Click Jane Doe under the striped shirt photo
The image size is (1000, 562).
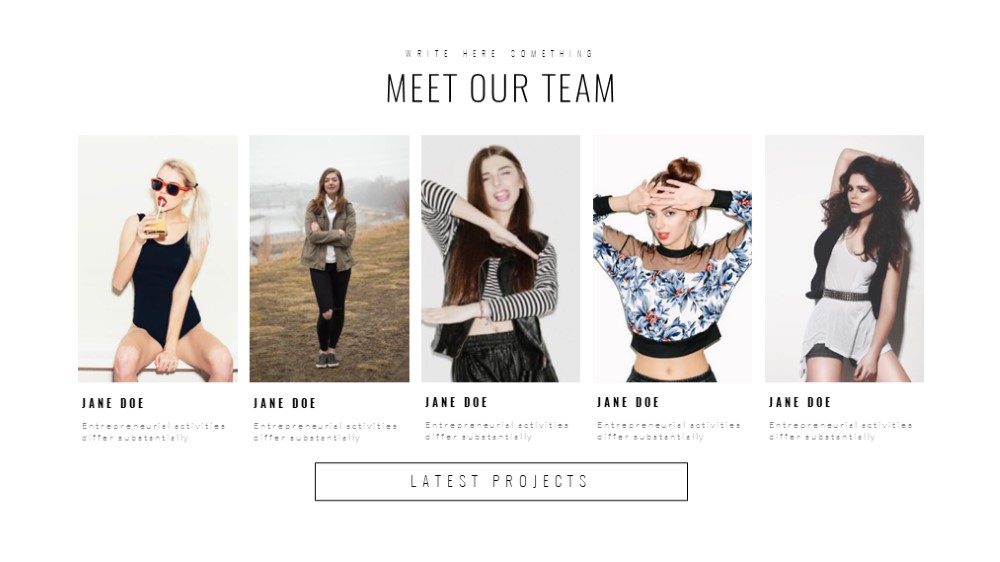point(456,403)
